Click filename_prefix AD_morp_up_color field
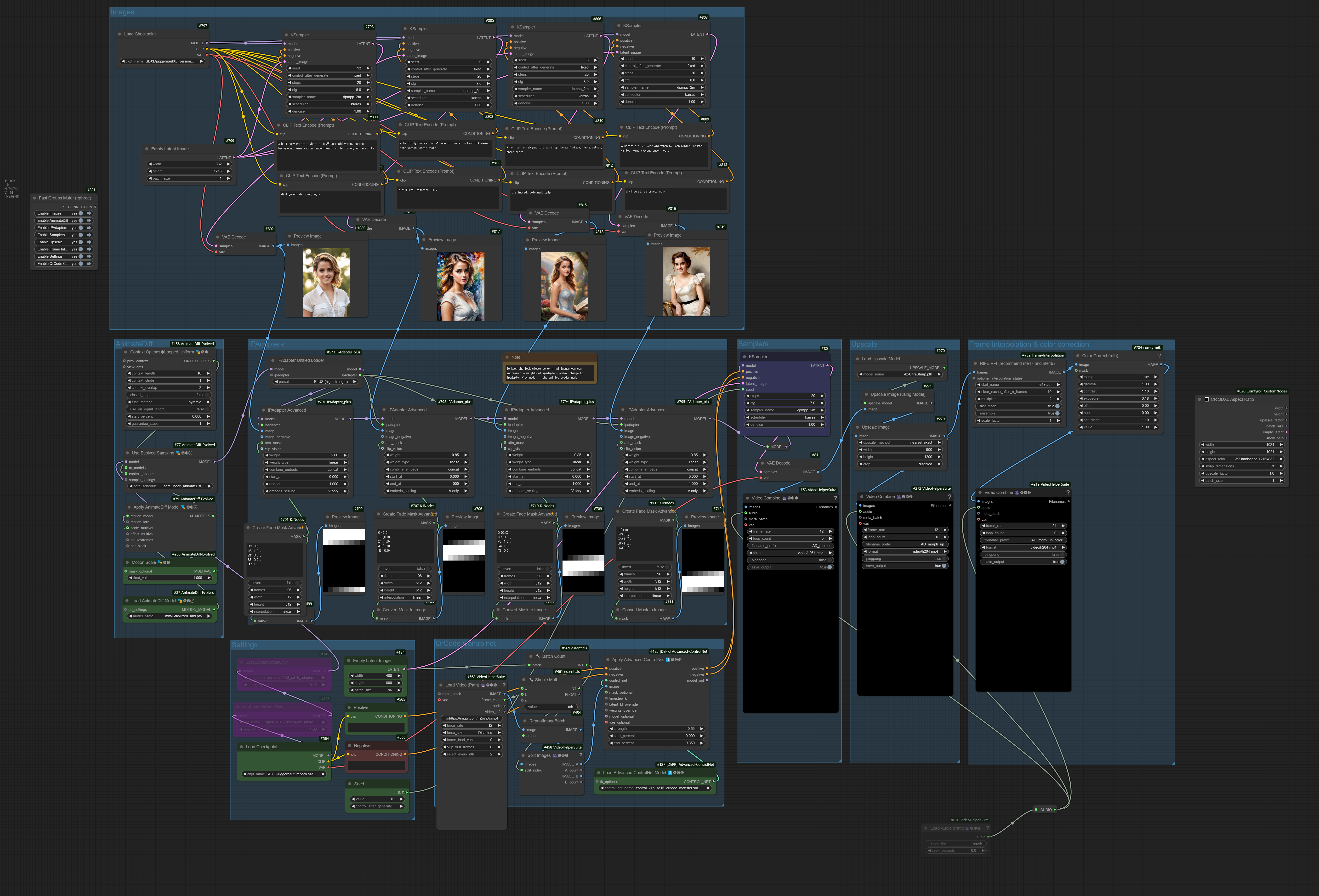 point(1023,540)
